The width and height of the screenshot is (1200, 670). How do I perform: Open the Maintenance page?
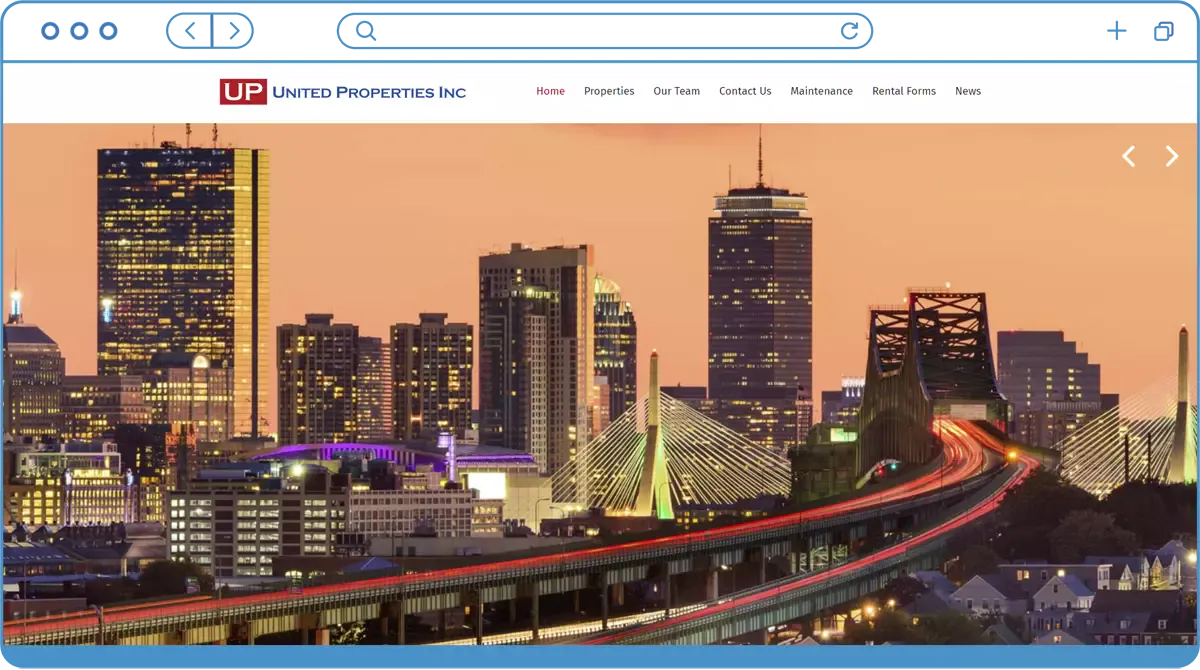pyautogui.click(x=821, y=91)
